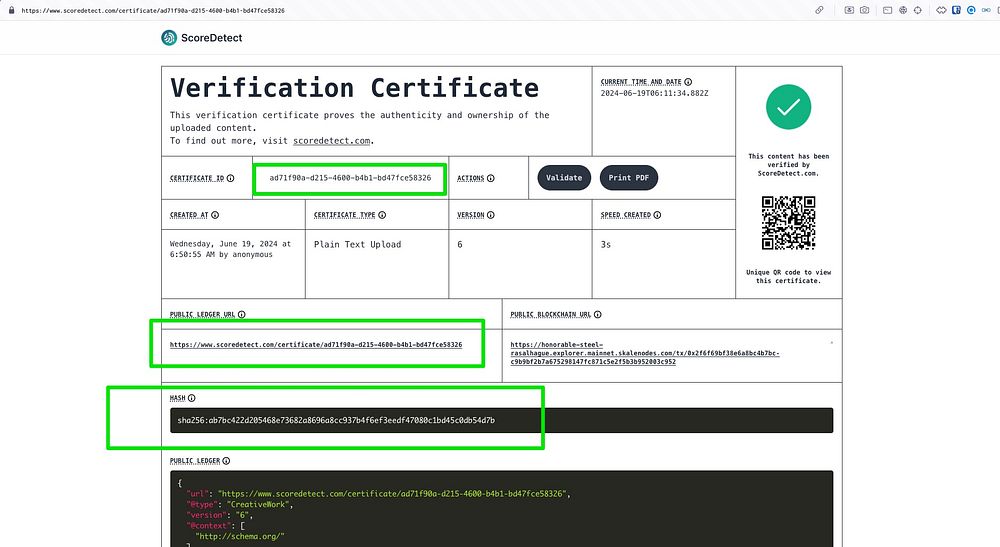The image size is (1000, 547).
Task: Click the blue square extension icon
Action: (956, 10)
